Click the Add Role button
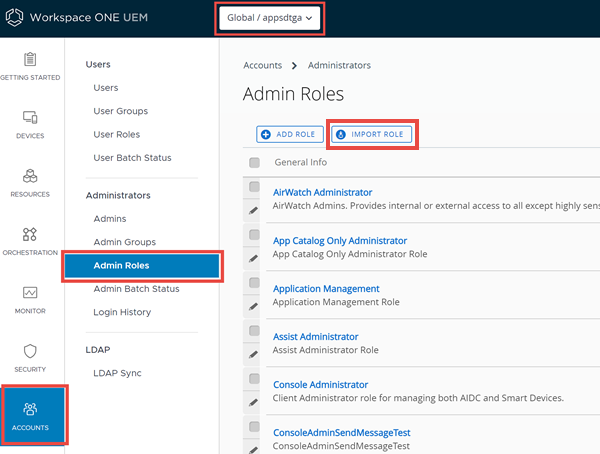This screenshot has height=454, width=600. point(290,134)
